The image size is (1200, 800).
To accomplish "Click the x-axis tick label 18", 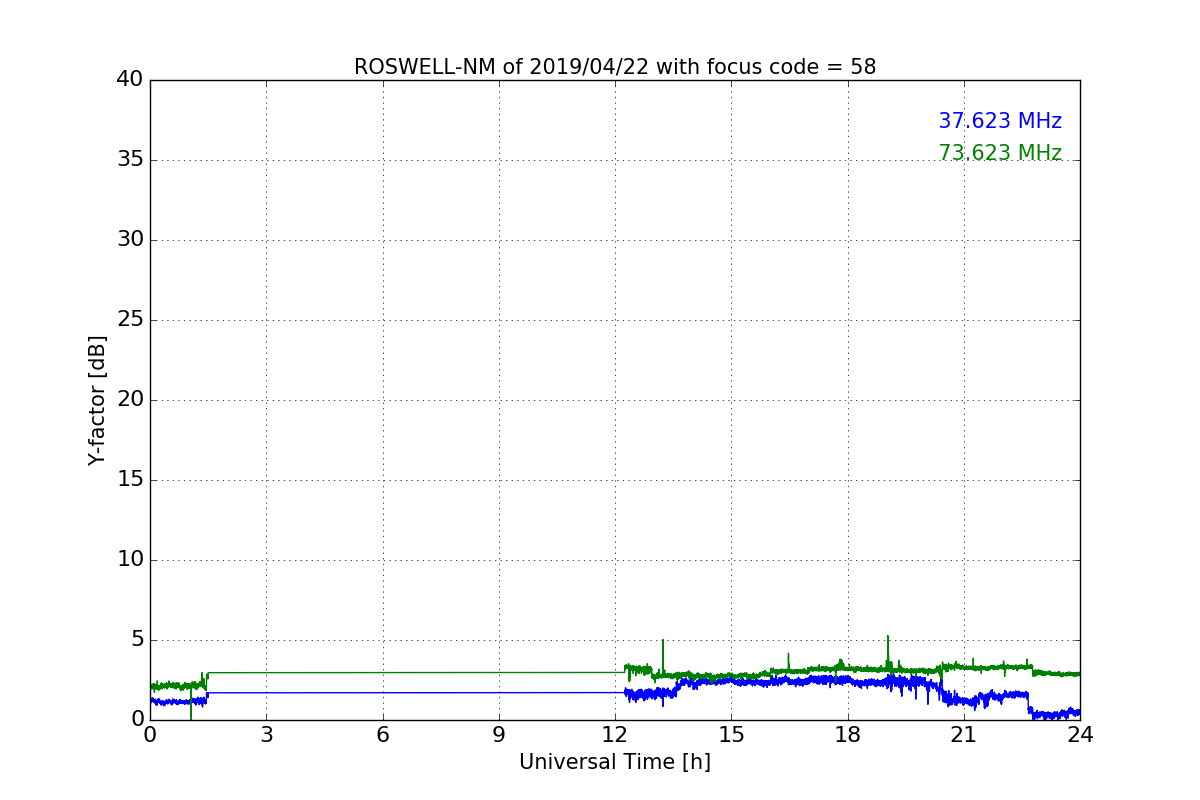I will click(x=848, y=735).
